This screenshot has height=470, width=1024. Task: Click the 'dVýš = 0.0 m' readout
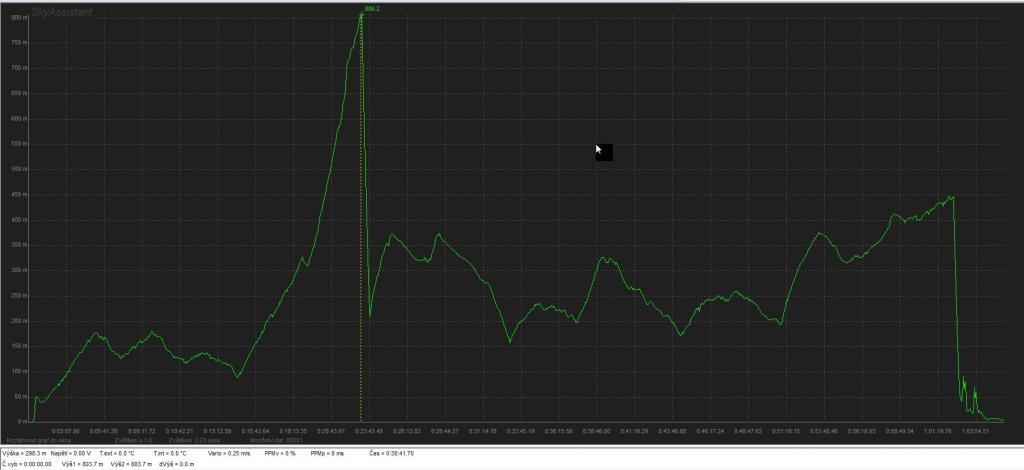click(x=176, y=464)
